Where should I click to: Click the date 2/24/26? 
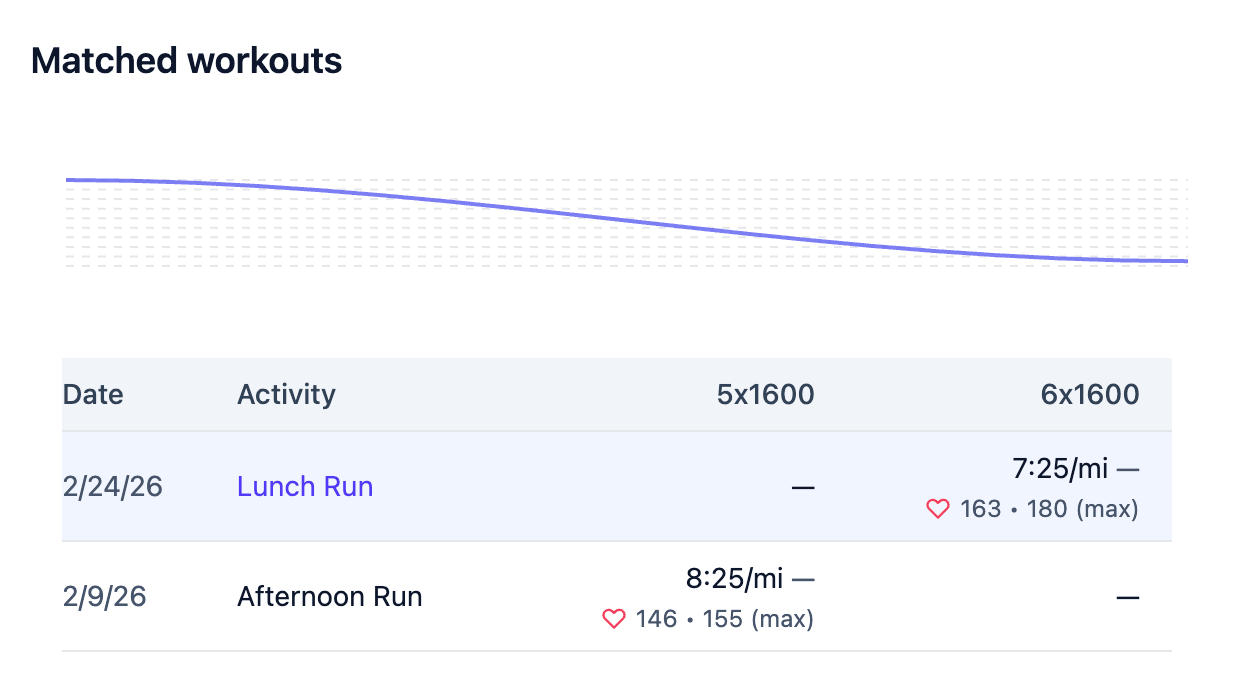tap(112, 487)
